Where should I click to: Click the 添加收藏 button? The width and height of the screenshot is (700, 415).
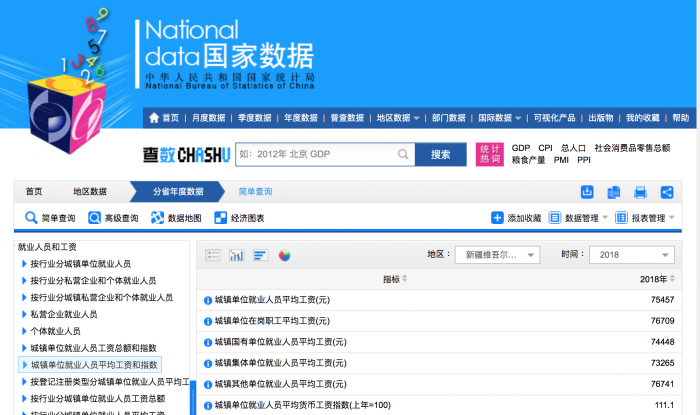point(516,218)
